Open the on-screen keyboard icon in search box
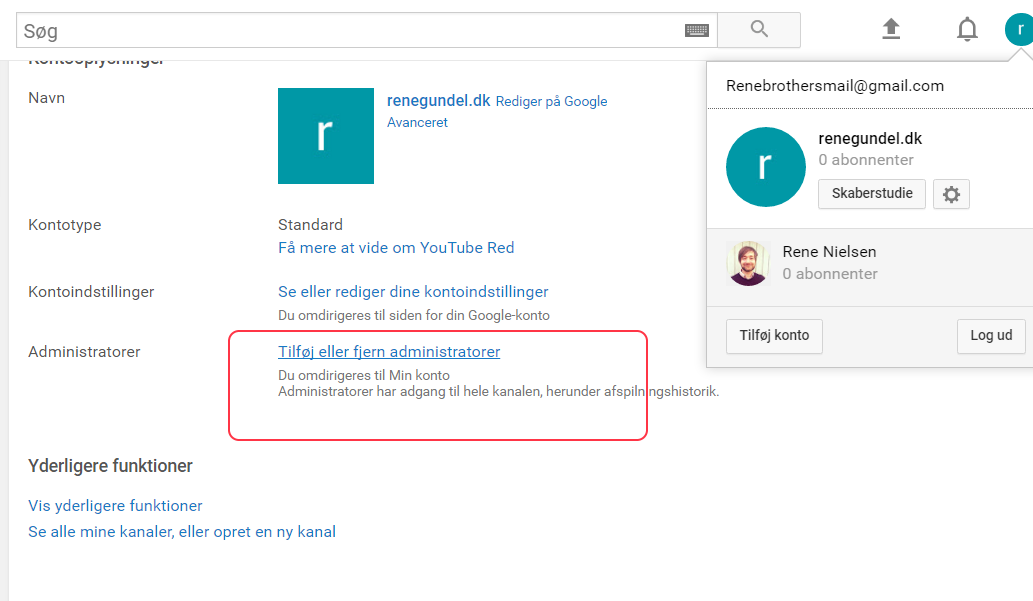 696,30
